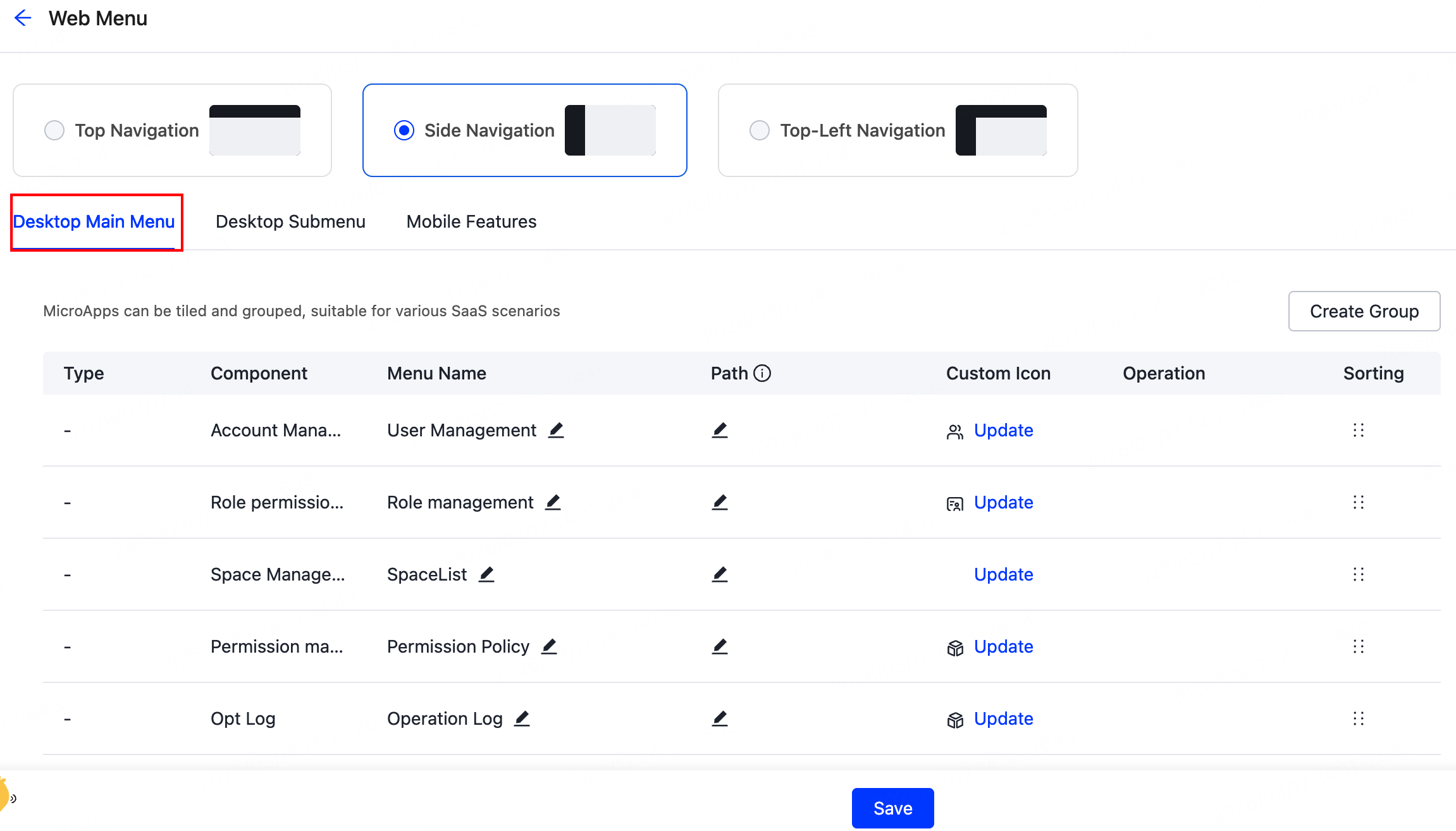Edit the SpaceList menu name
This screenshot has width=1456, height=831.
pos(486,575)
